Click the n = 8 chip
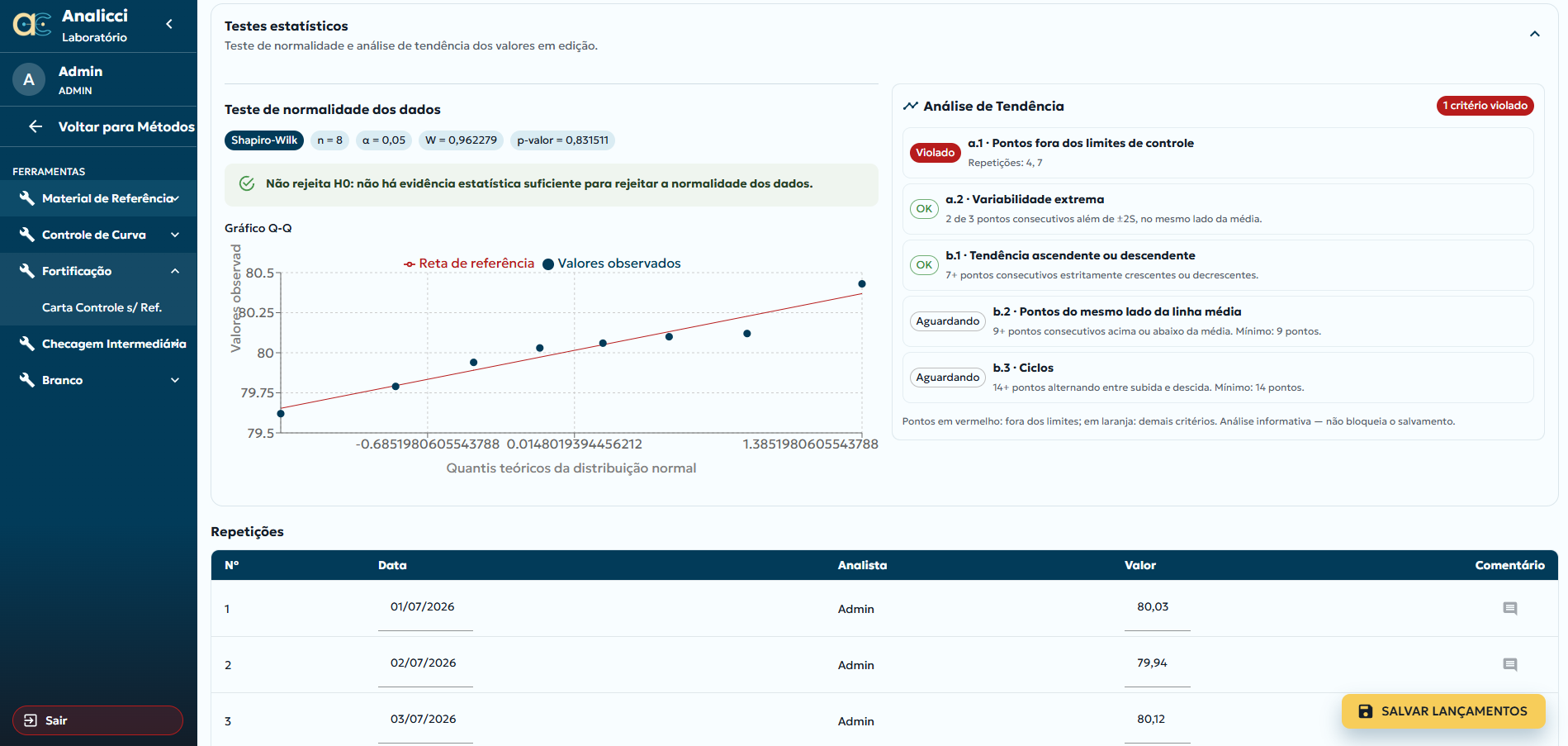The width and height of the screenshot is (1568, 746). point(329,140)
